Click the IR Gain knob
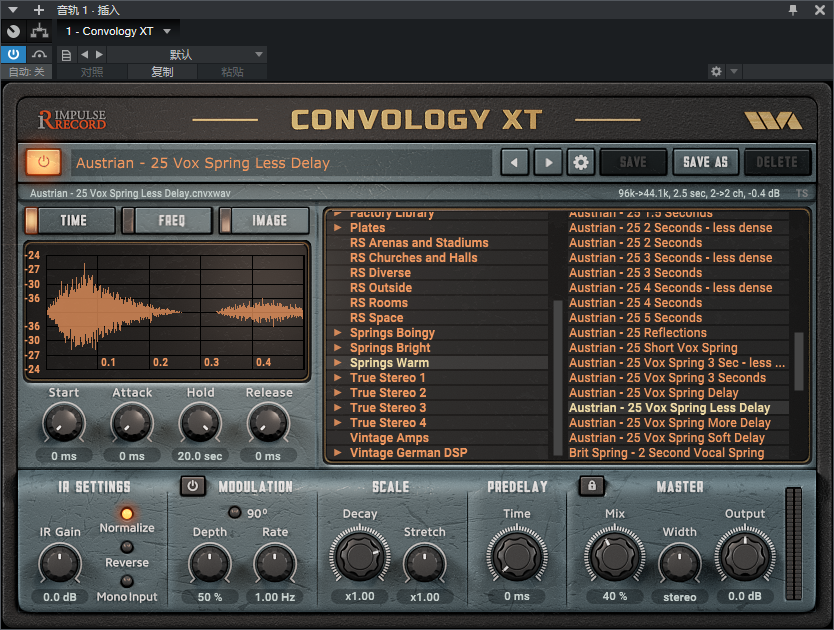The width and height of the screenshot is (834, 630). click(60, 564)
